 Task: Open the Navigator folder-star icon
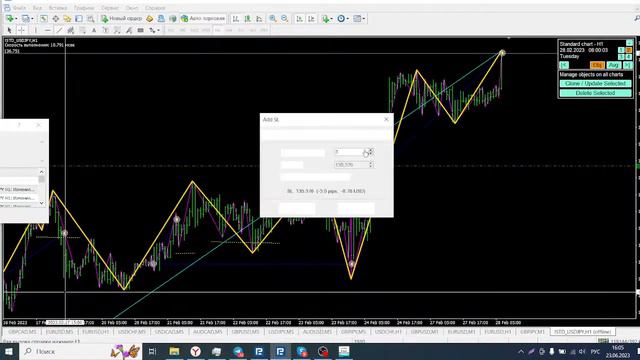point(67,18)
